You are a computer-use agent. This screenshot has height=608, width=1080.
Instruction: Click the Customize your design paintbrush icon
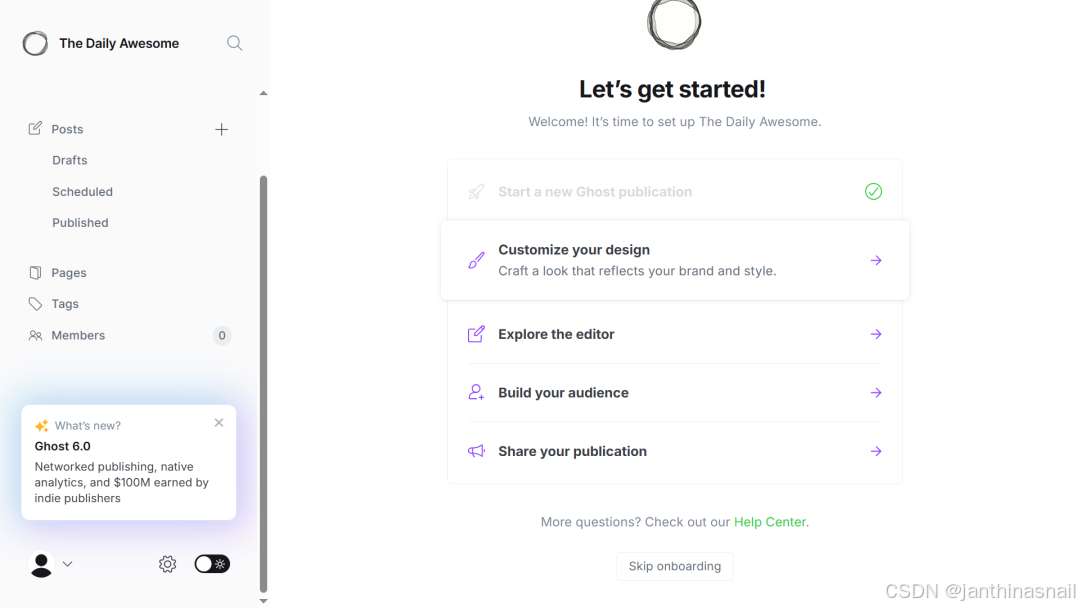[476, 260]
